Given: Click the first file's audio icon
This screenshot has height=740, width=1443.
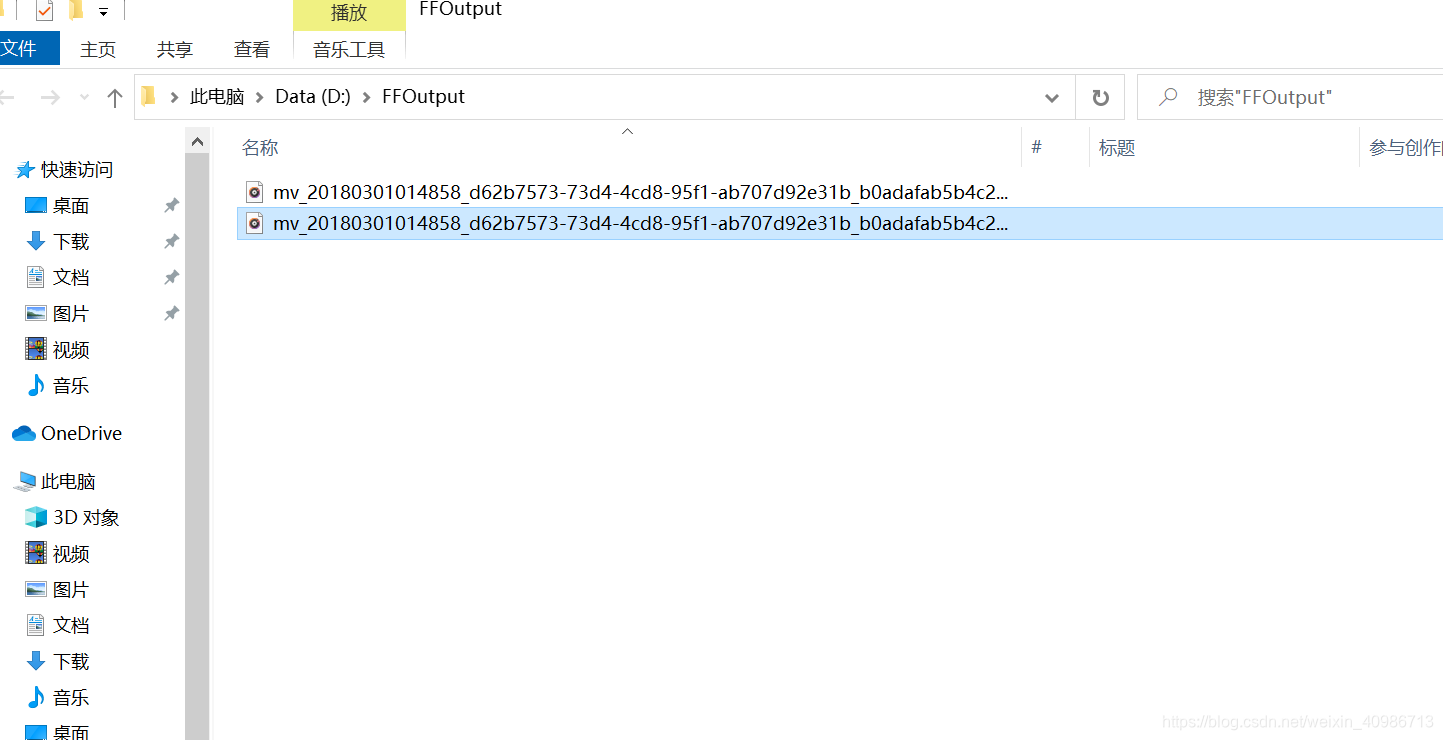Looking at the screenshot, I should point(254,192).
